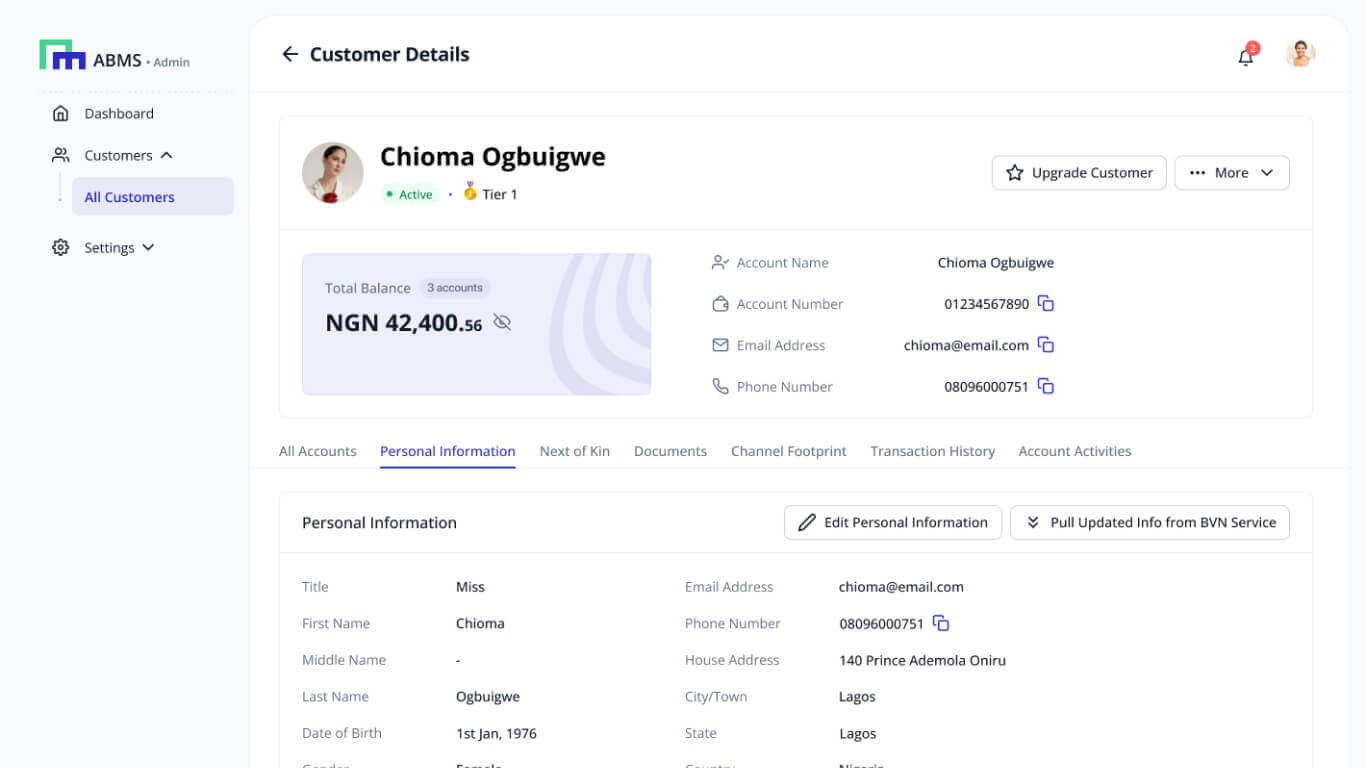Click Edit Personal Information button
1366x768 pixels.
click(x=892, y=522)
